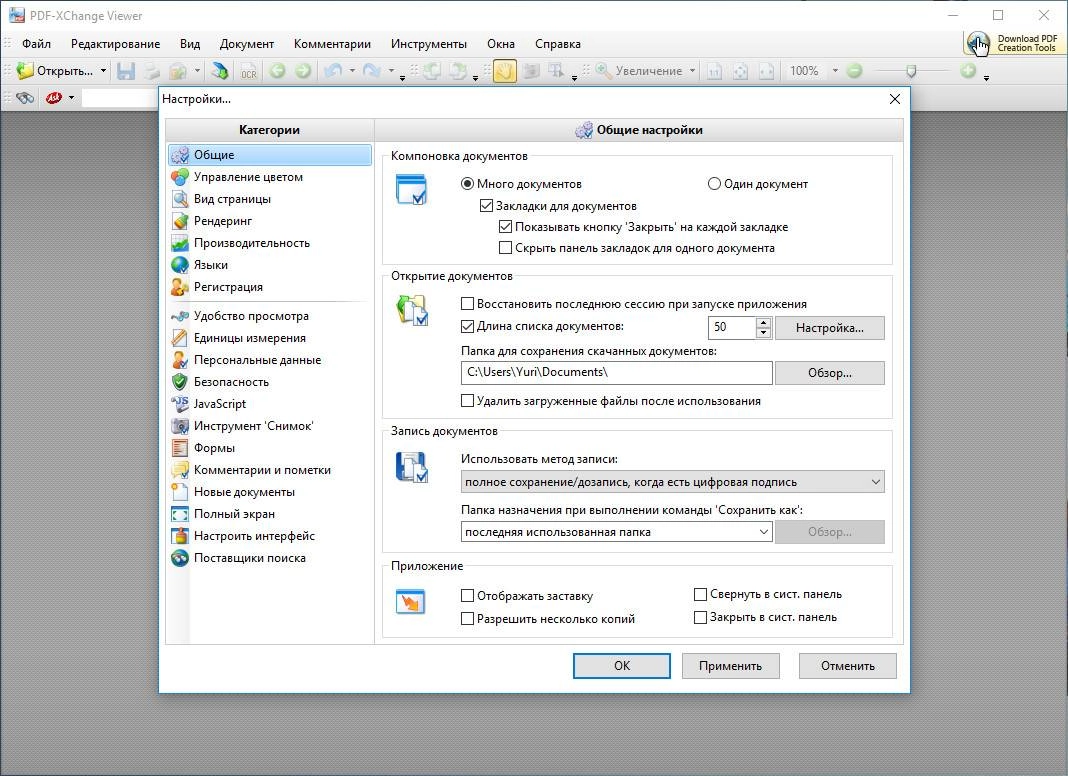This screenshot has width=1068, height=776.
Task: Click the Undo arrow toolbar icon
Action: pyautogui.click(x=333, y=71)
